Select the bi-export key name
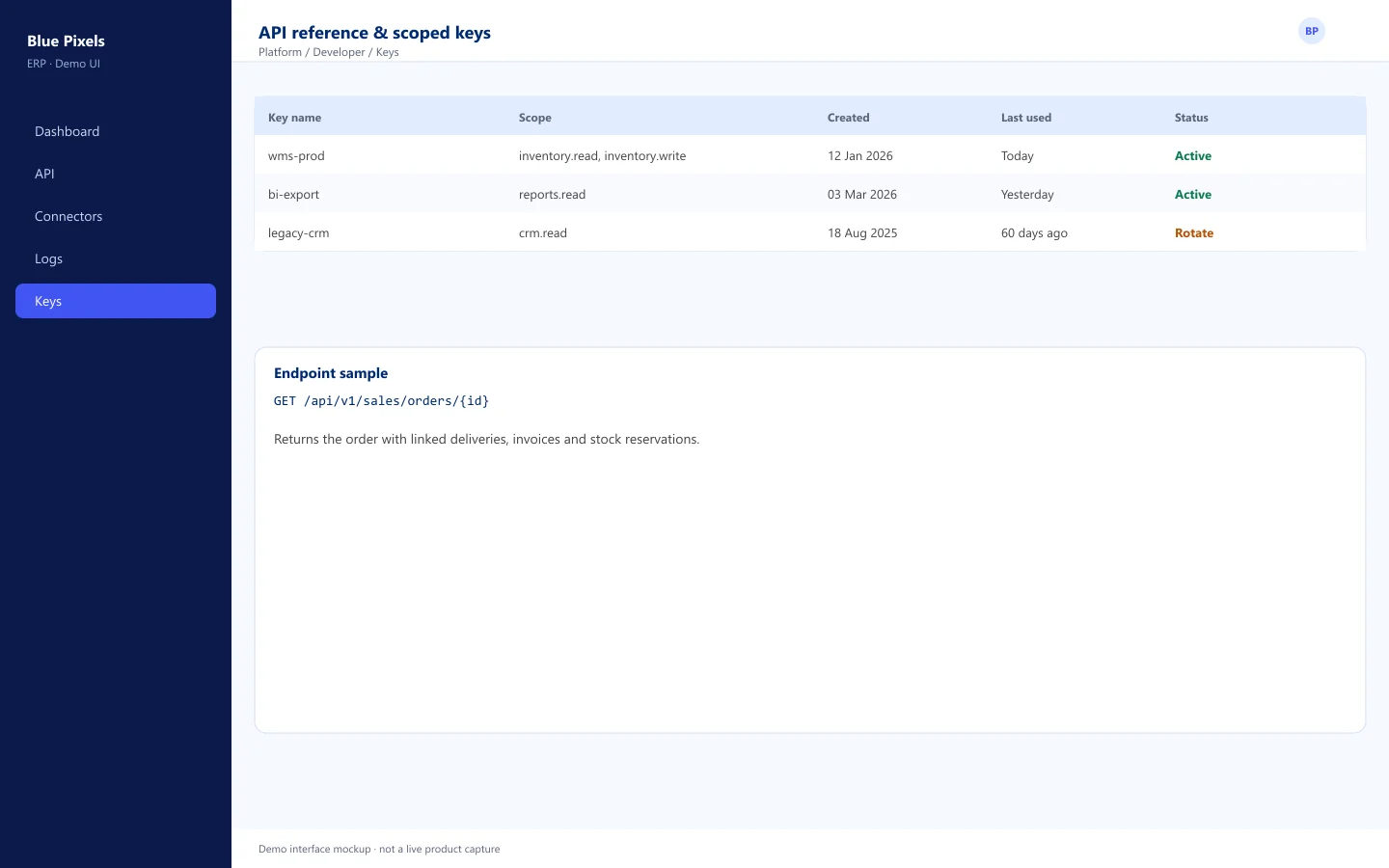The width and height of the screenshot is (1389, 868). click(x=293, y=194)
